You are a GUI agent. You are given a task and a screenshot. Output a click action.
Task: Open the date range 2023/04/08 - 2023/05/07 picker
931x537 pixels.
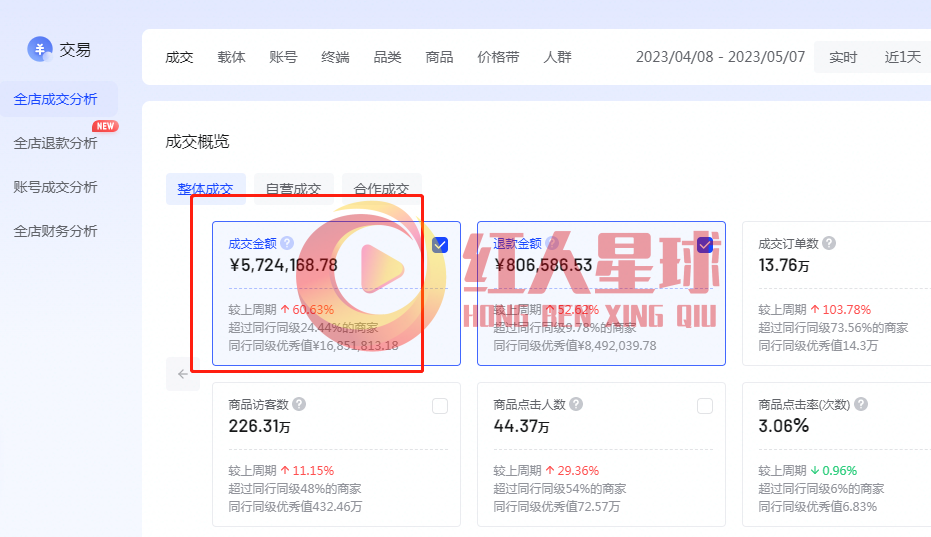[x=720, y=57]
